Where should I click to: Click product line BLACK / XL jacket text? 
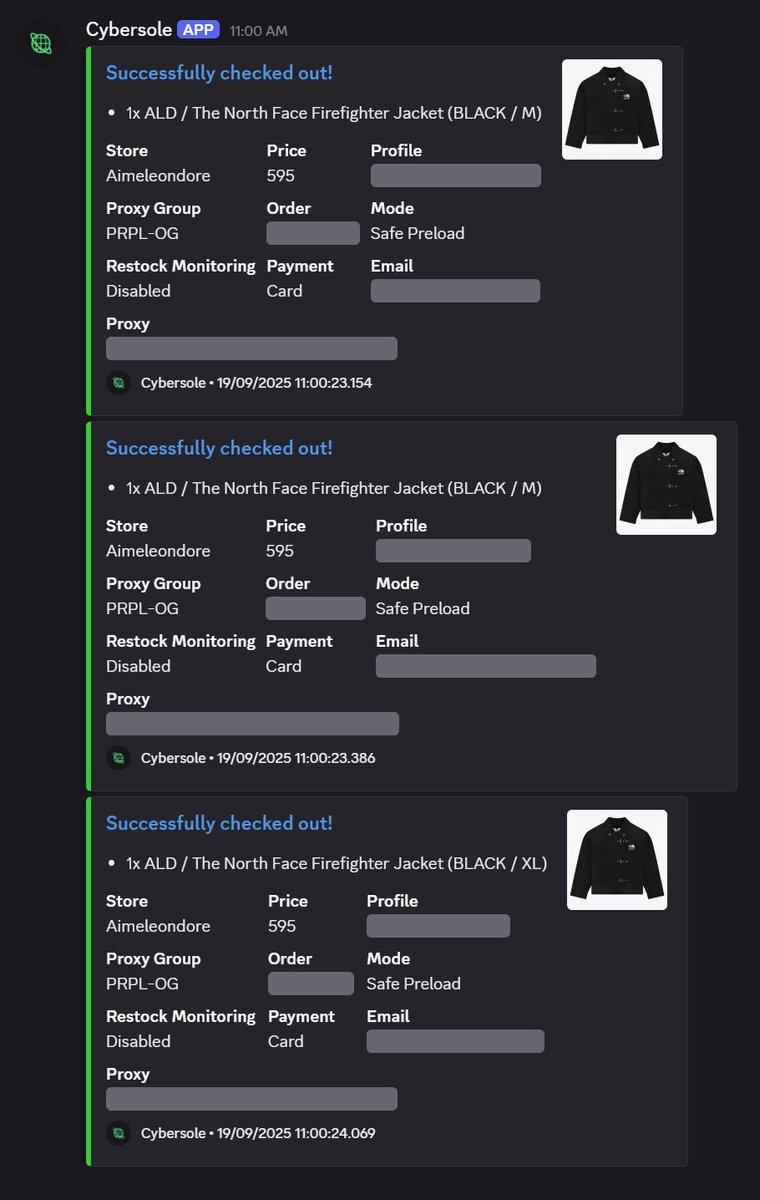tap(336, 863)
